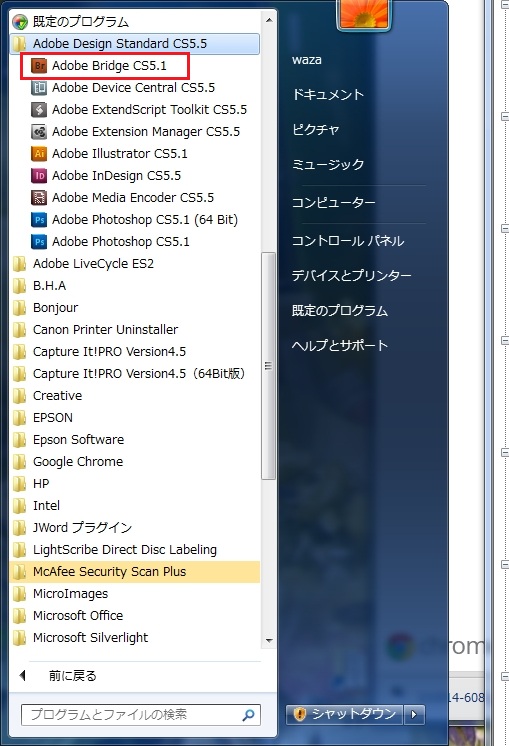Open the waza user folder
Viewport: 509px width, 746px height.
[307, 60]
